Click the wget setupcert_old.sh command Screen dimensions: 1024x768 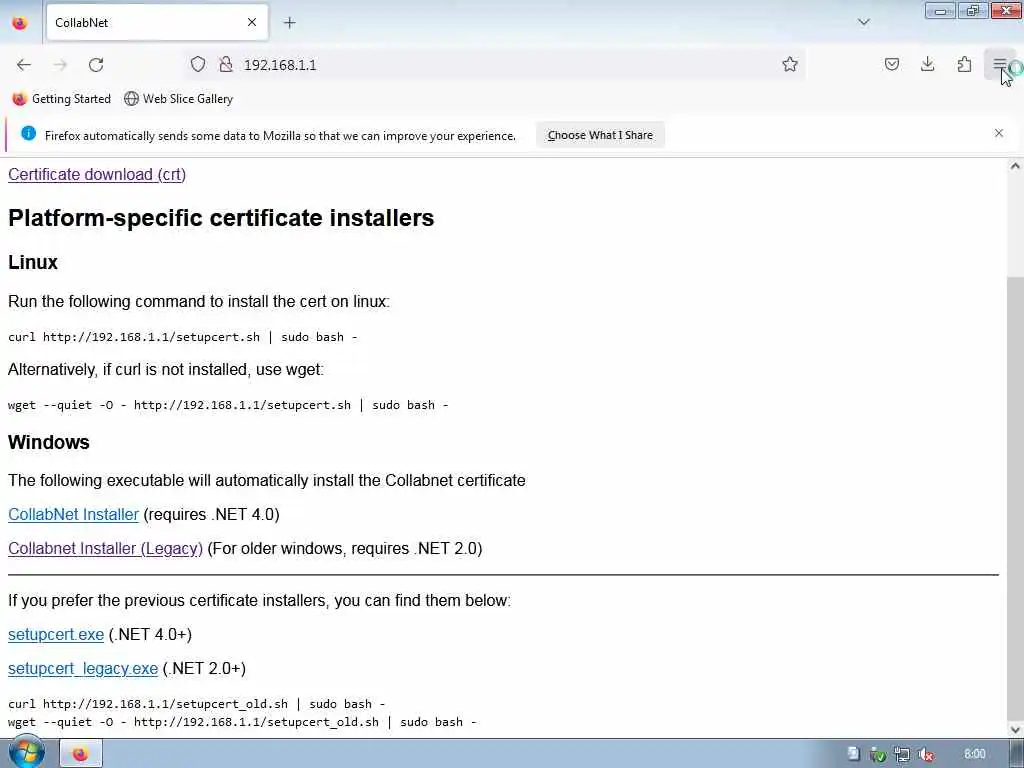(x=242, y=722)
